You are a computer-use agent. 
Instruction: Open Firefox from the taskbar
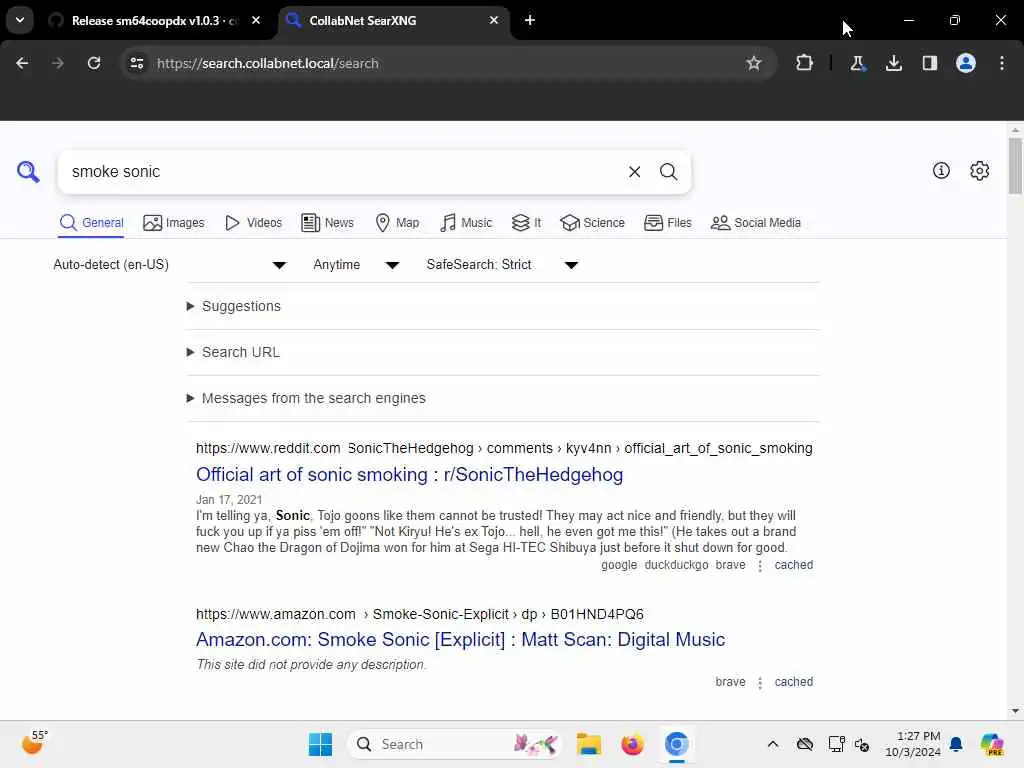click(632, 744)
